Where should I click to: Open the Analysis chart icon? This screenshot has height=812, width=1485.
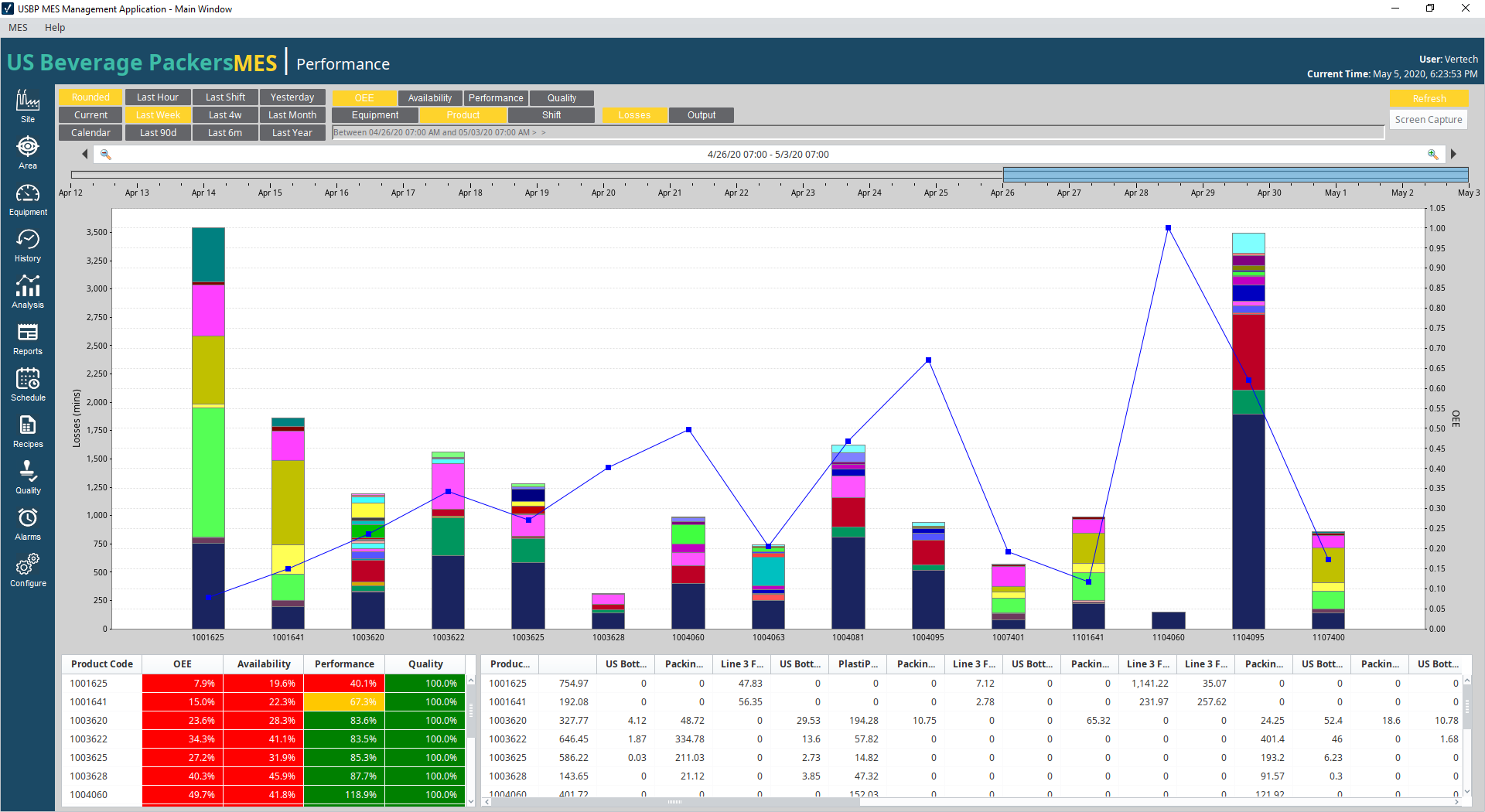coord(28,292)
